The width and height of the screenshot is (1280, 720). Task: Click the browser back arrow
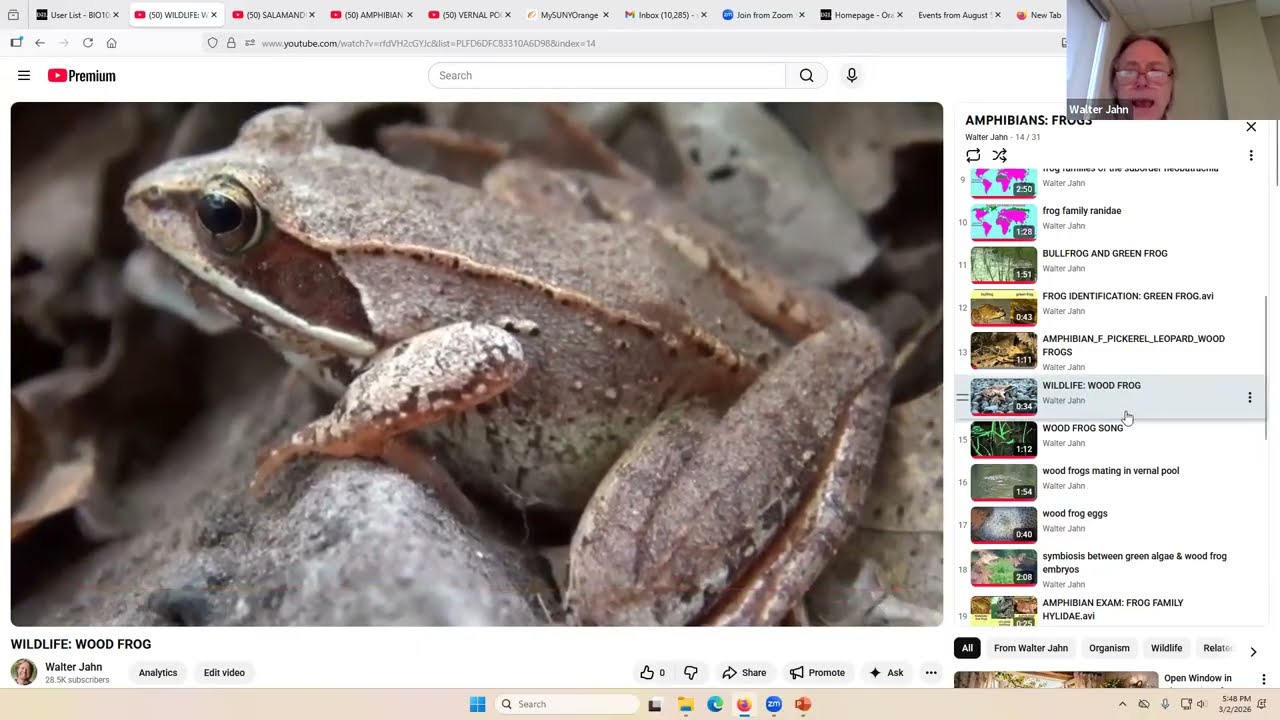coord(40,43)
